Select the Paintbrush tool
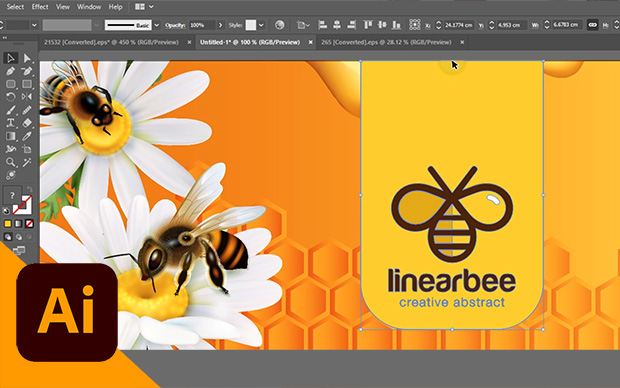620x388 pixels. tap(11, 110)
